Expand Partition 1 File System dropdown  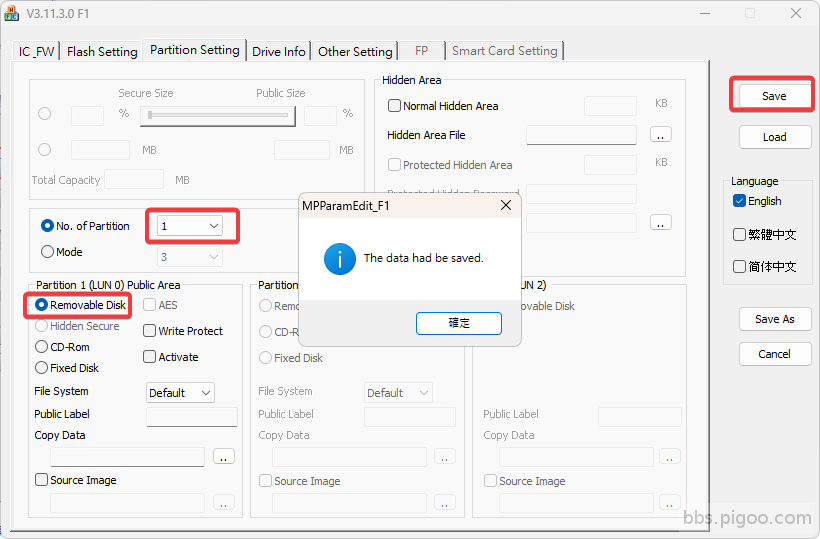(x=180, y=393)
